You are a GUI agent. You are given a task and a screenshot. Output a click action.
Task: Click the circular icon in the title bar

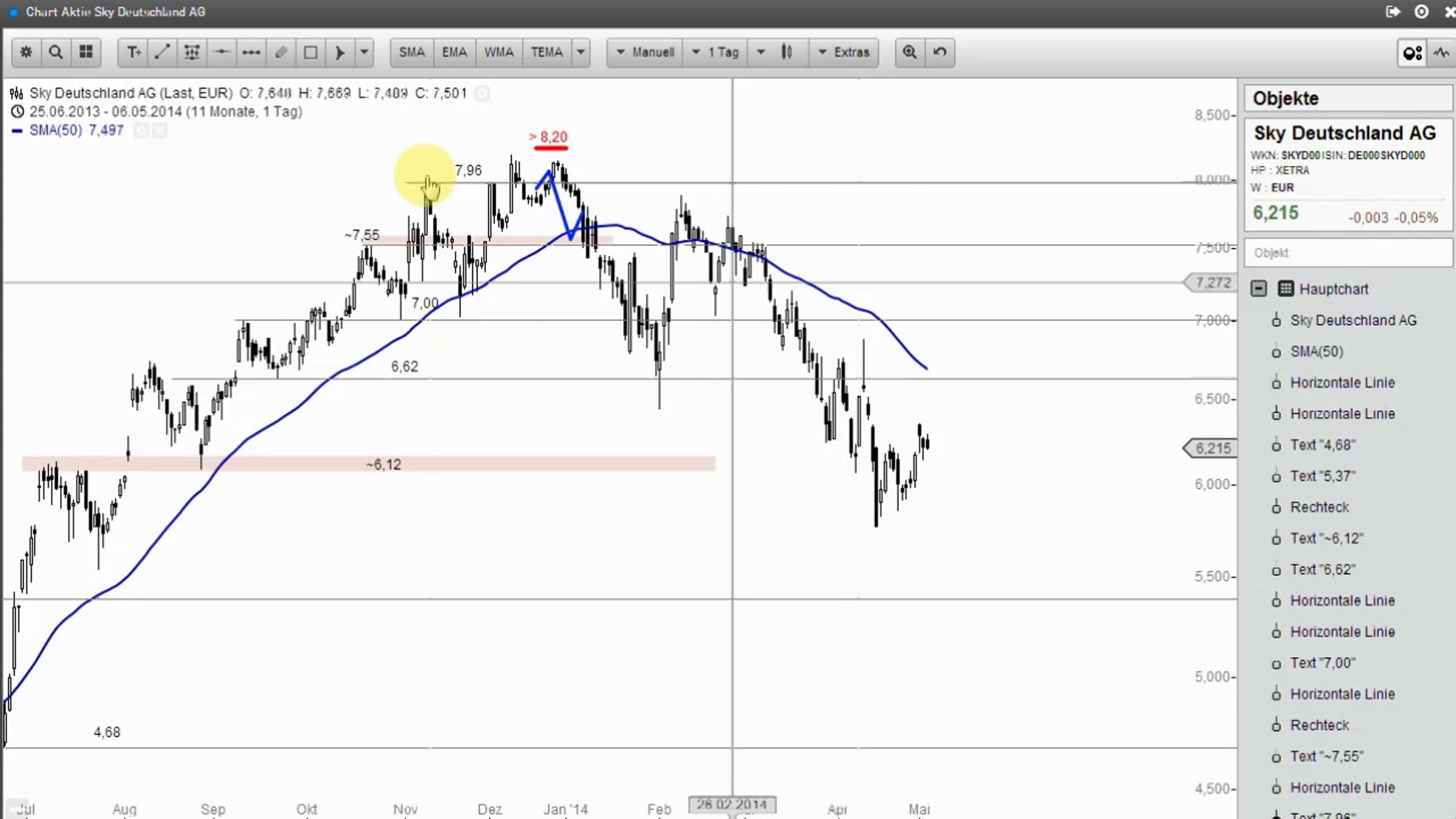(x=1421, y=12)
